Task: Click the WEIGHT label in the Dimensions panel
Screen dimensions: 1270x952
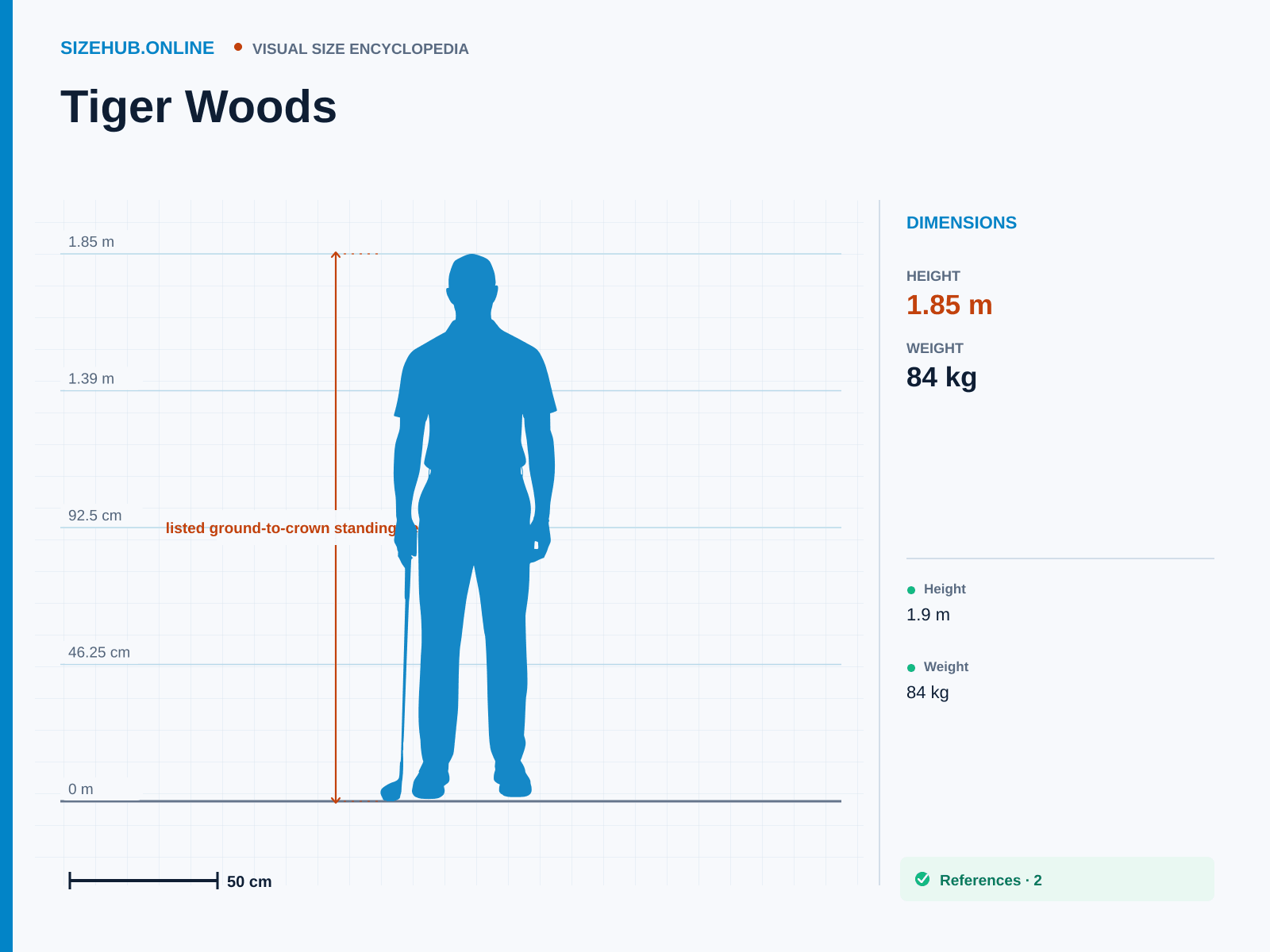Action: [x=935, y=348]
